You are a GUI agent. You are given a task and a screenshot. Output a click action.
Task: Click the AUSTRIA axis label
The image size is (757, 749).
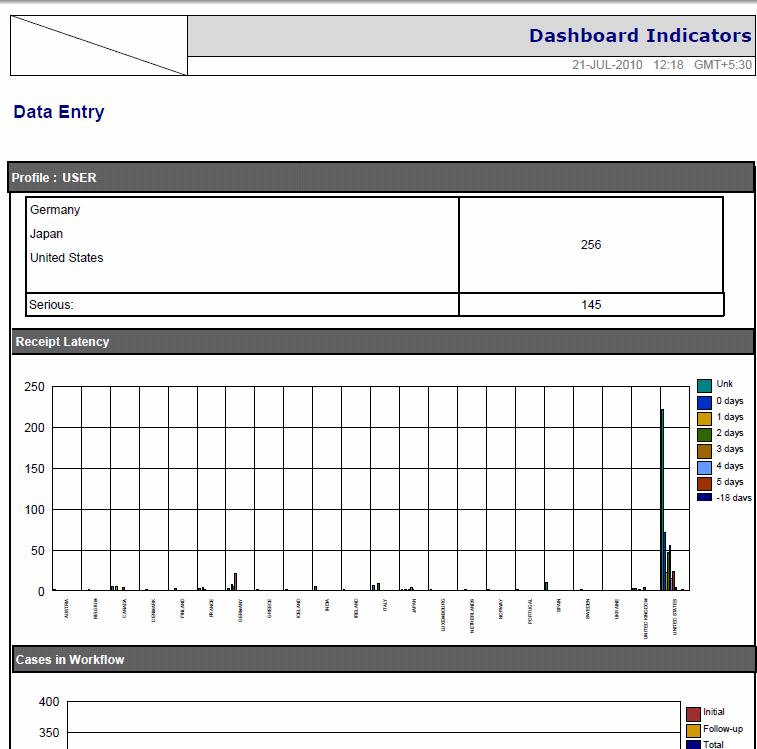click(x=67, y=608)
